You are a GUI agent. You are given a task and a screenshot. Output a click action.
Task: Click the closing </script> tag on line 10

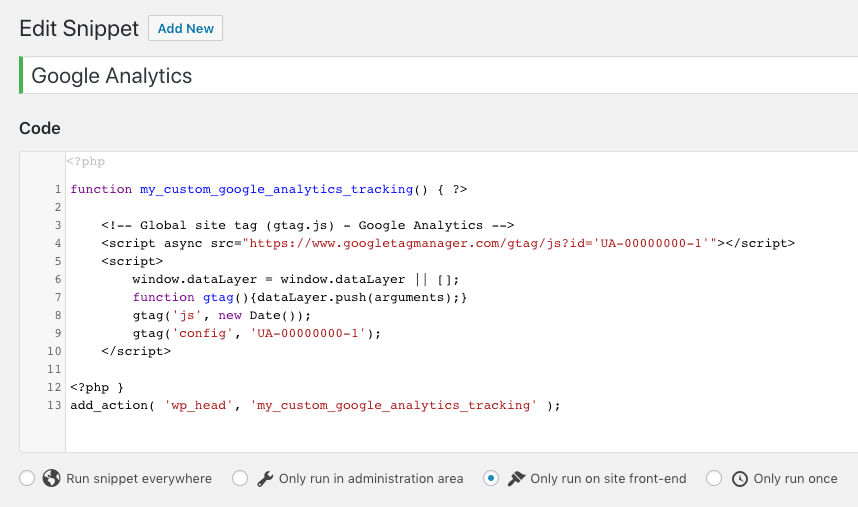point(136,351)
